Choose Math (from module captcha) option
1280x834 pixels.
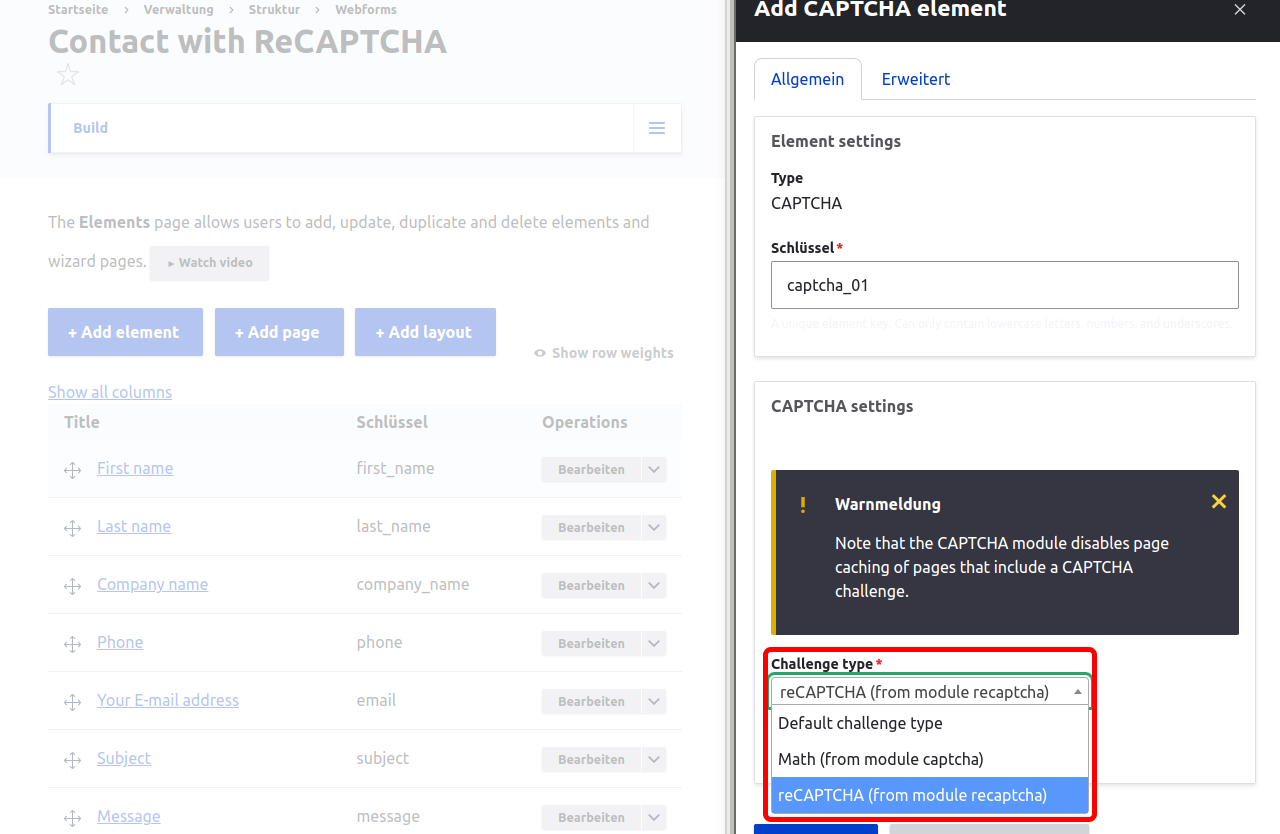(x=930, y=759)
